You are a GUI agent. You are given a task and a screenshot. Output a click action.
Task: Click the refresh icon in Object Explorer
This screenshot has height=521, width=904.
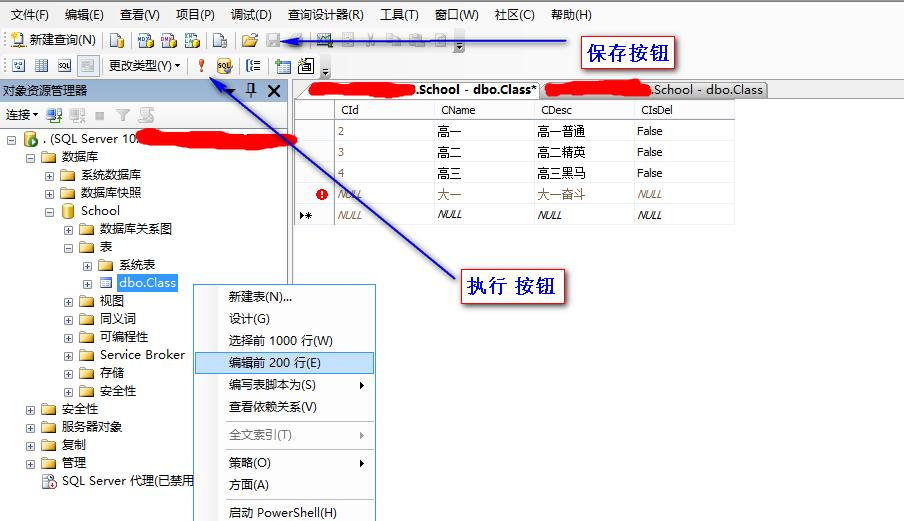point(146,115)
